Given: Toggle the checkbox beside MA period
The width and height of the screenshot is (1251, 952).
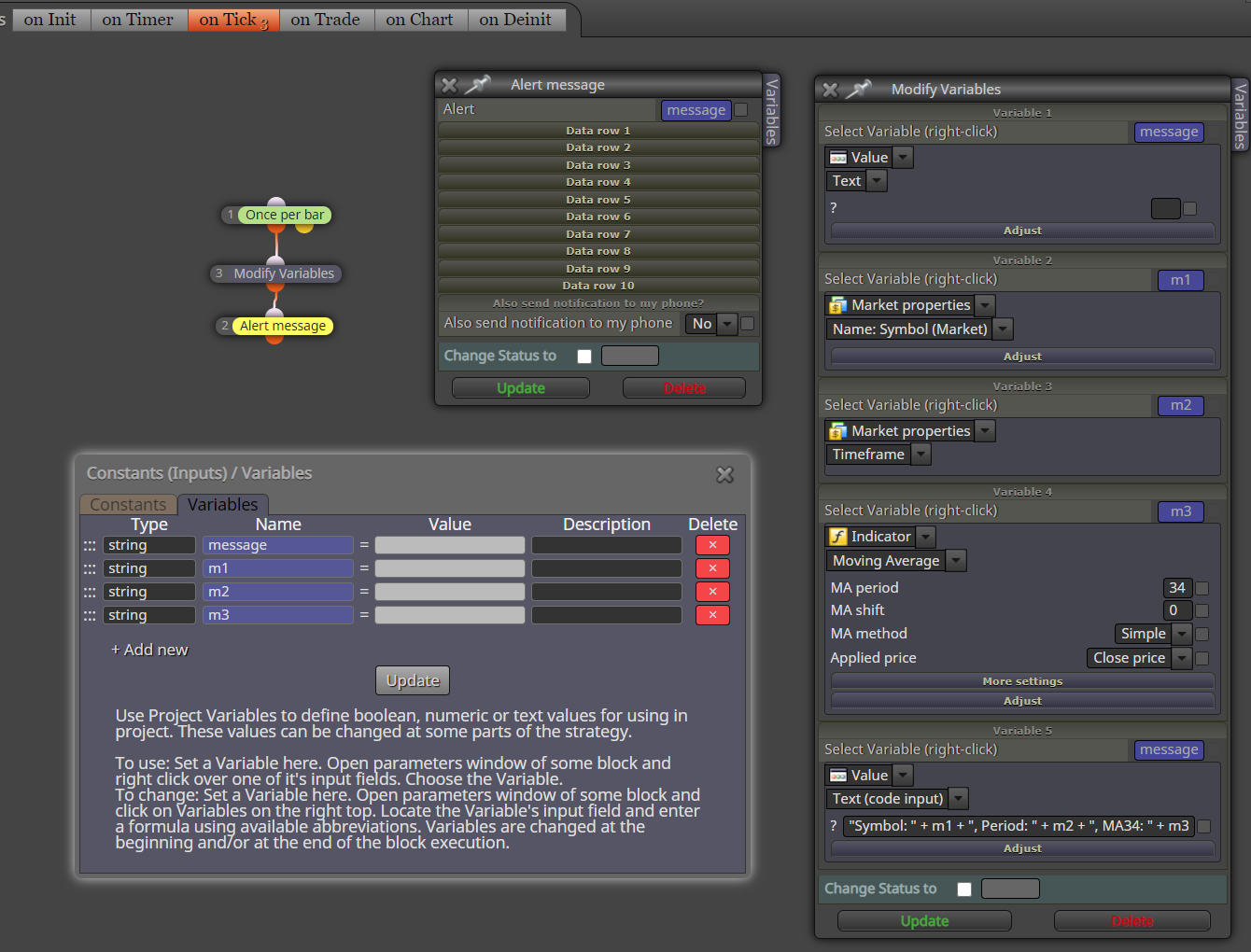Looking at the screenshot, I should (1202, 588).
